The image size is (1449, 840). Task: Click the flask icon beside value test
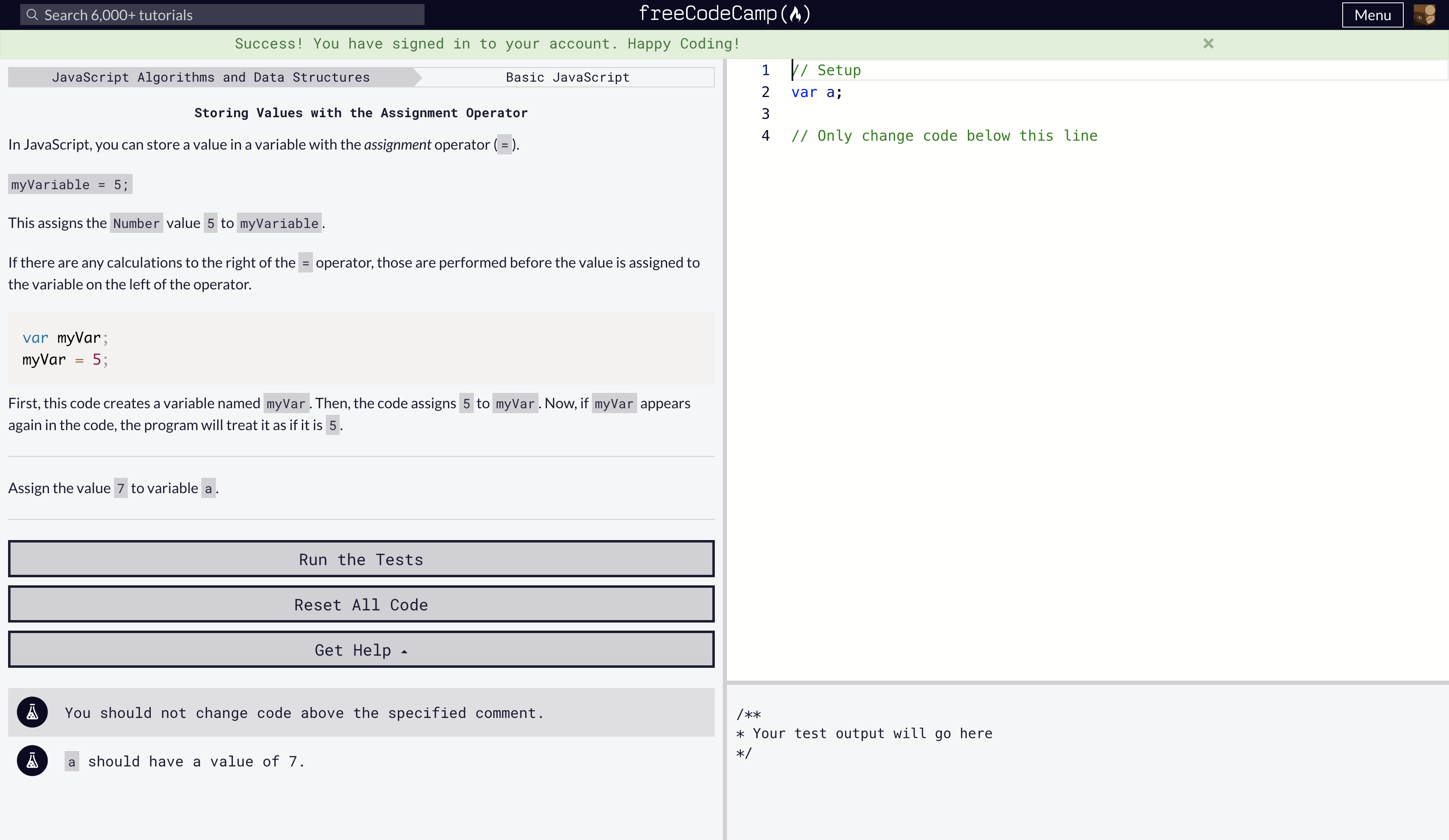coord(32,761)
